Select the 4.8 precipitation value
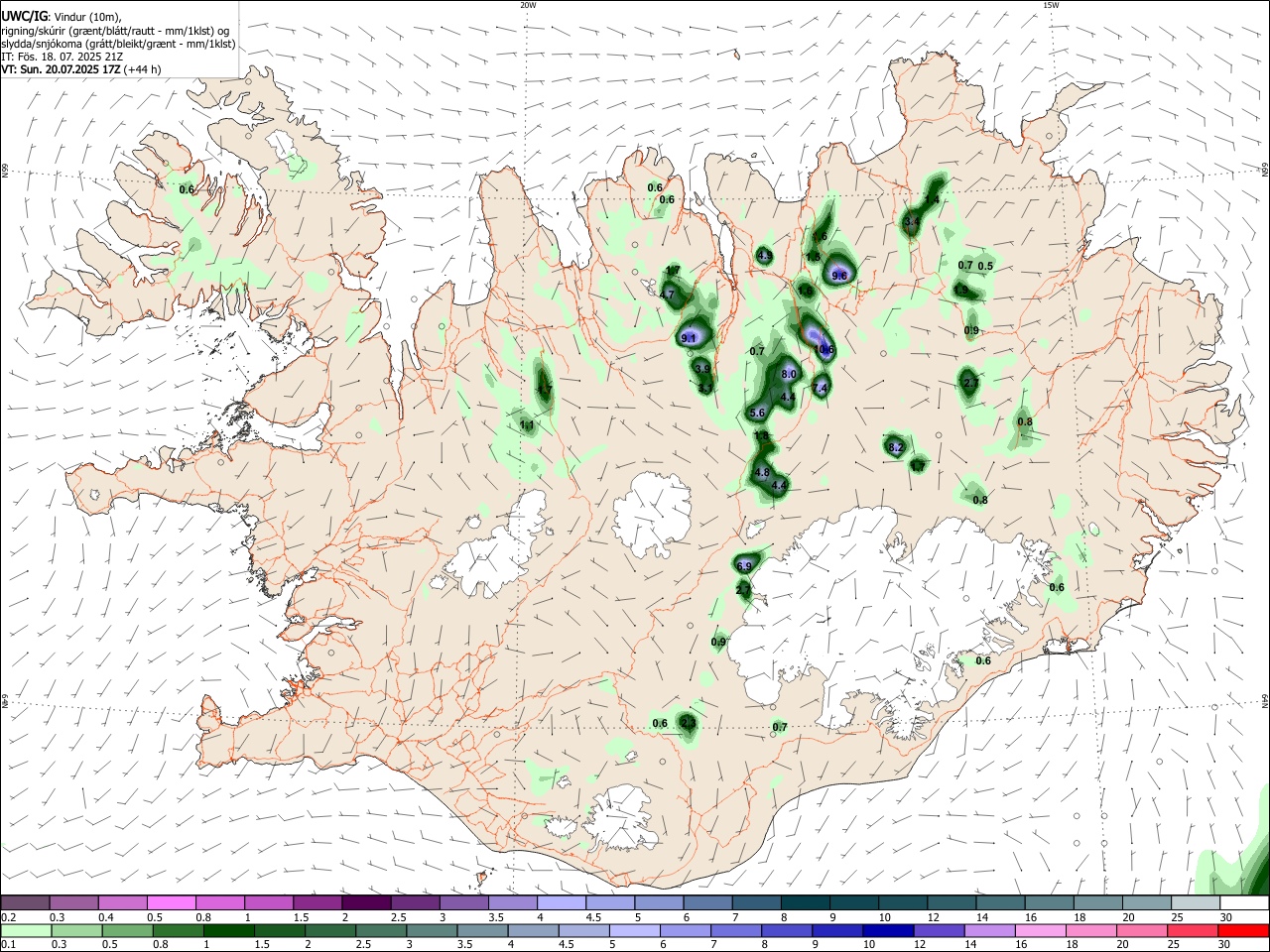Viewport: 1270px width, 952px height. coord(762,473)
